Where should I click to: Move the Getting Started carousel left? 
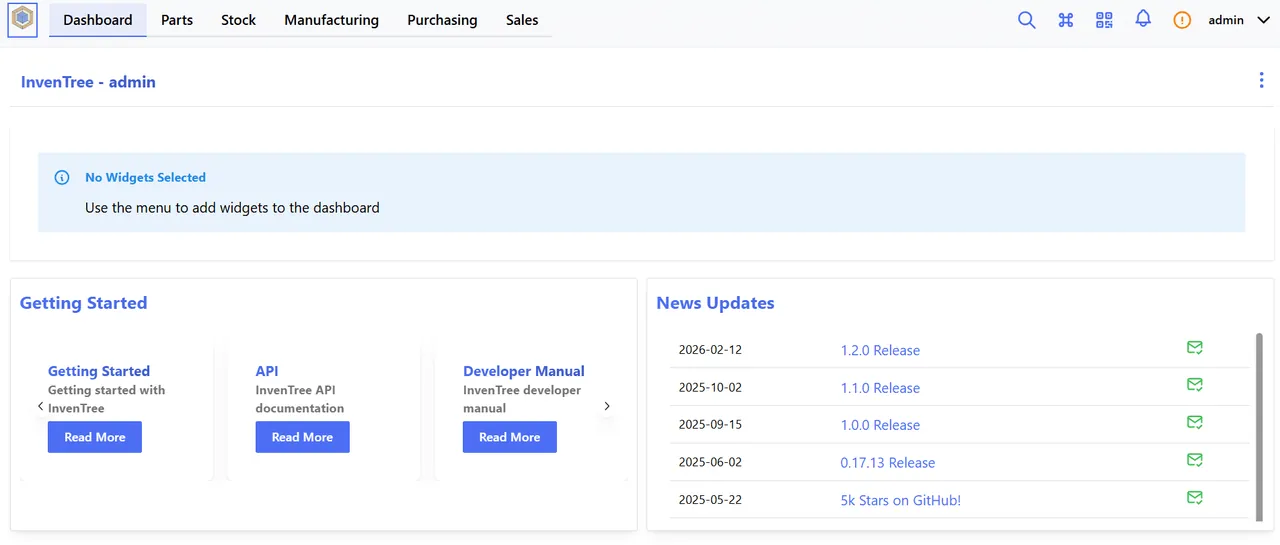point(40,406)
